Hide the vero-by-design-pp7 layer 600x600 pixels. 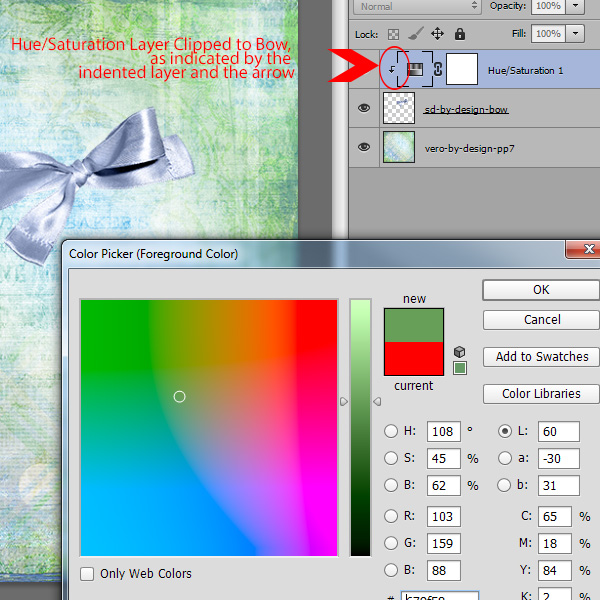coord(364,147)
